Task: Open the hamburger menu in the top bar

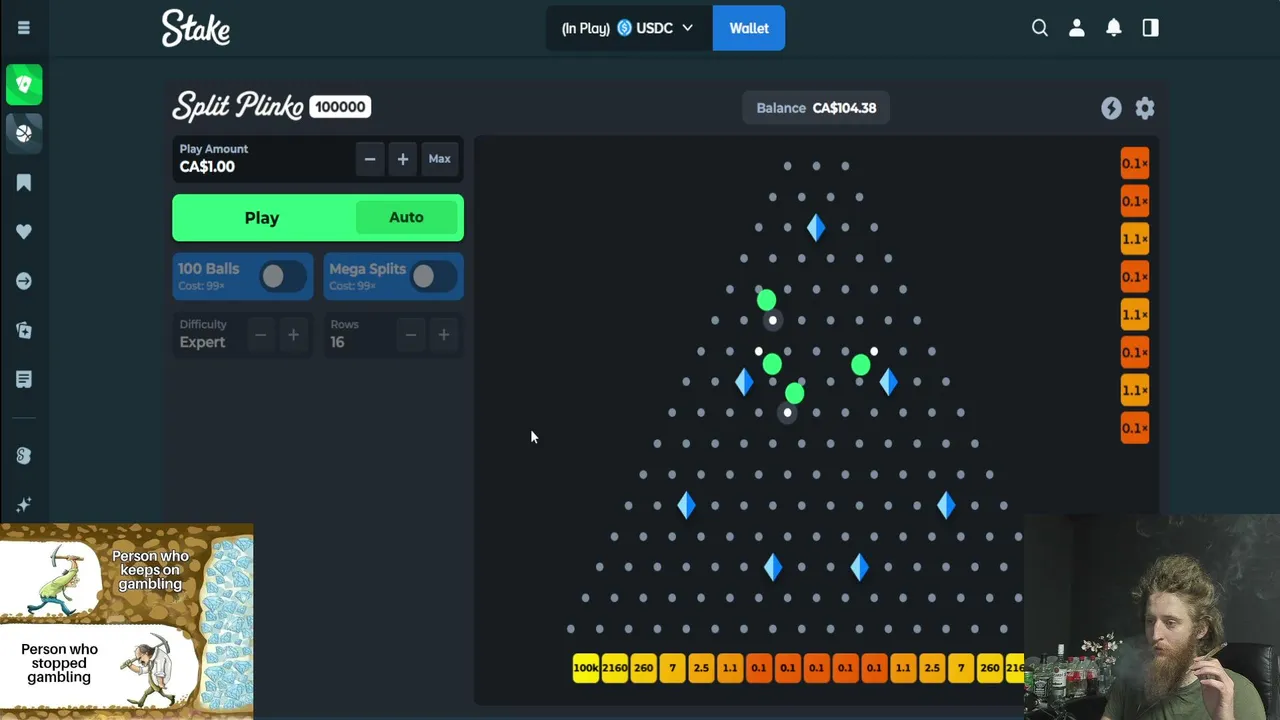Action: click(24, 28)
